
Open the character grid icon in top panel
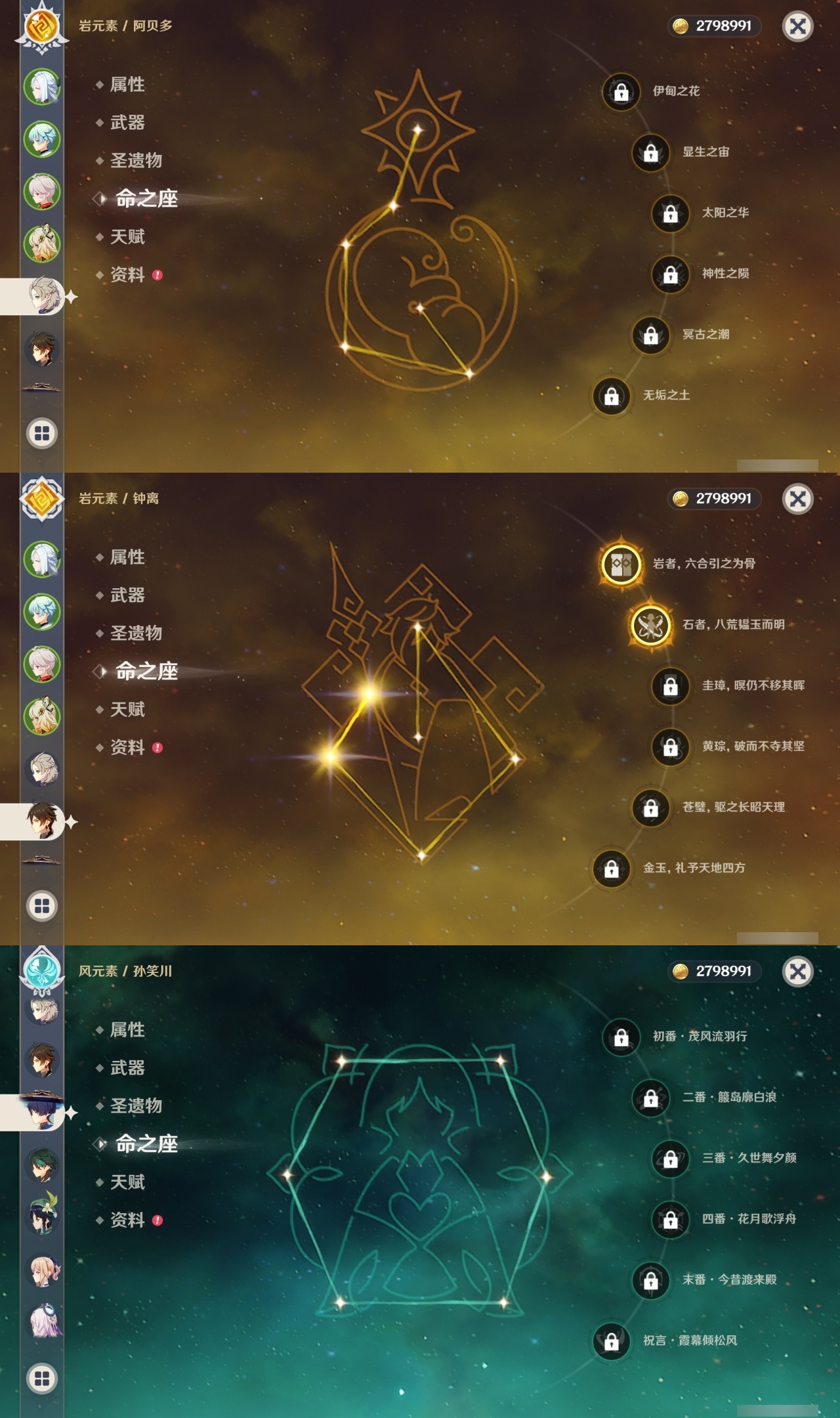42,433
